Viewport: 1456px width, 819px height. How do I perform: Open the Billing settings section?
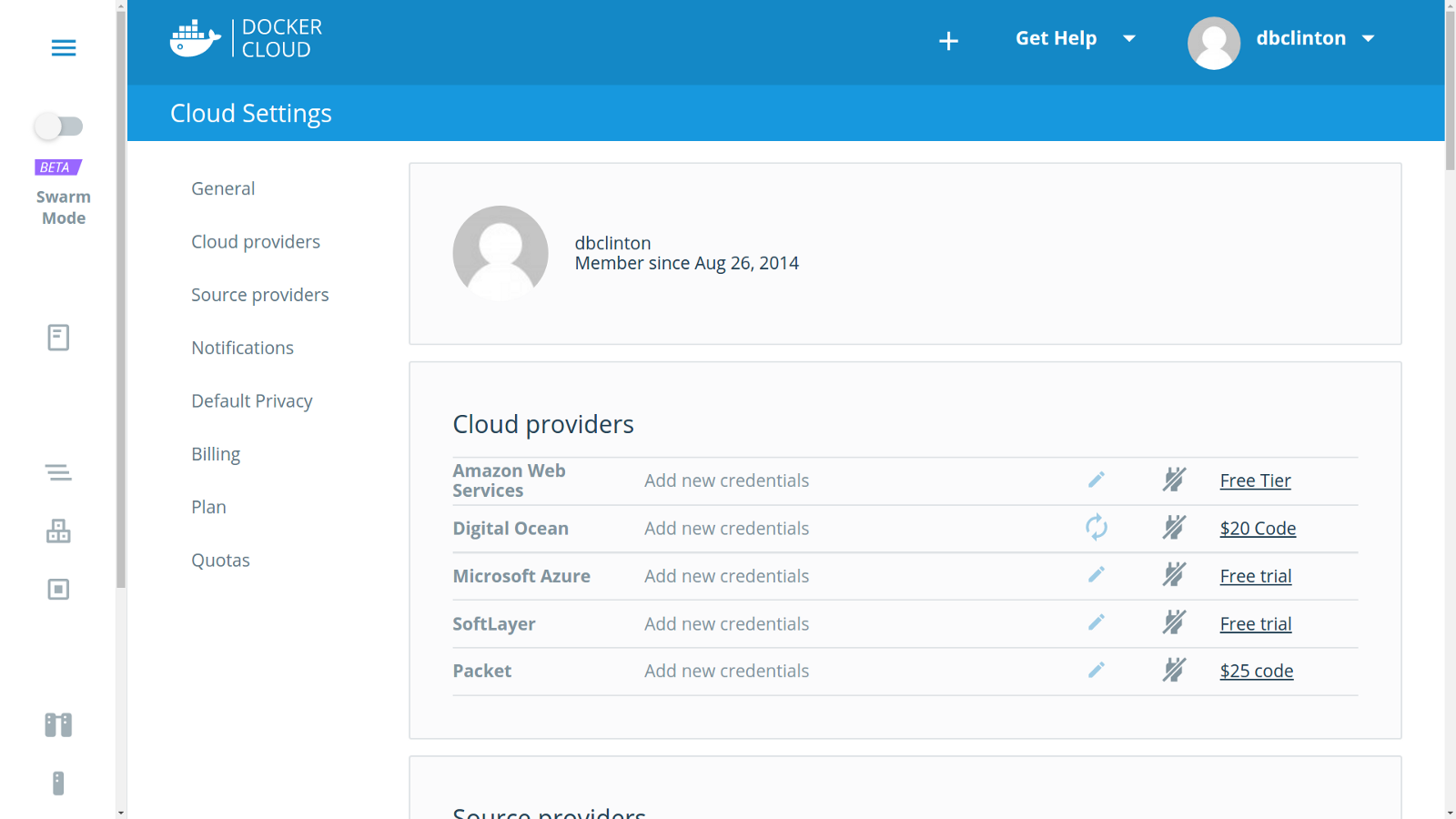(216, 454)
